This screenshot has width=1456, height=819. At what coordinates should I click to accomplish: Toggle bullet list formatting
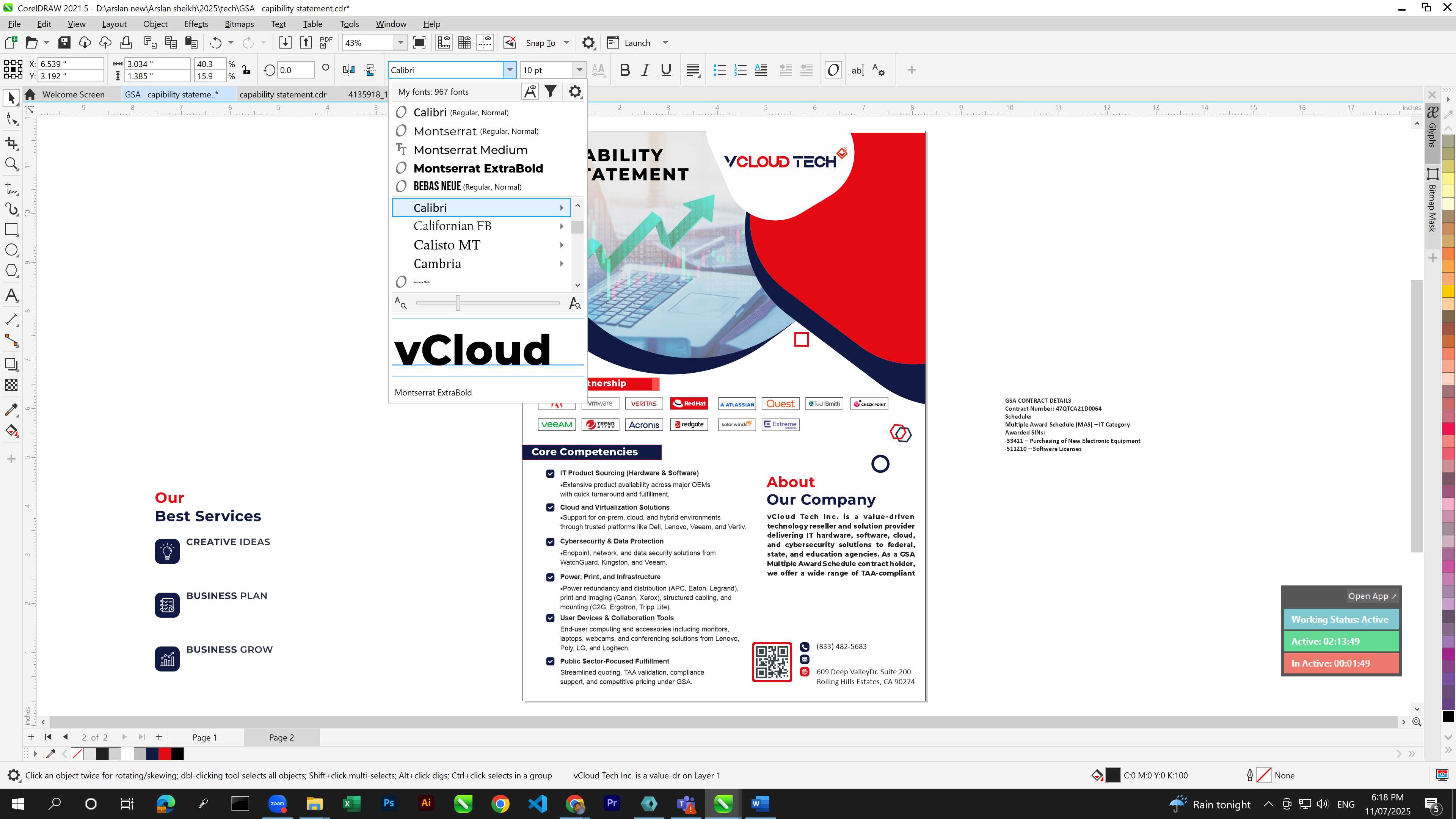tap(720, 70)
